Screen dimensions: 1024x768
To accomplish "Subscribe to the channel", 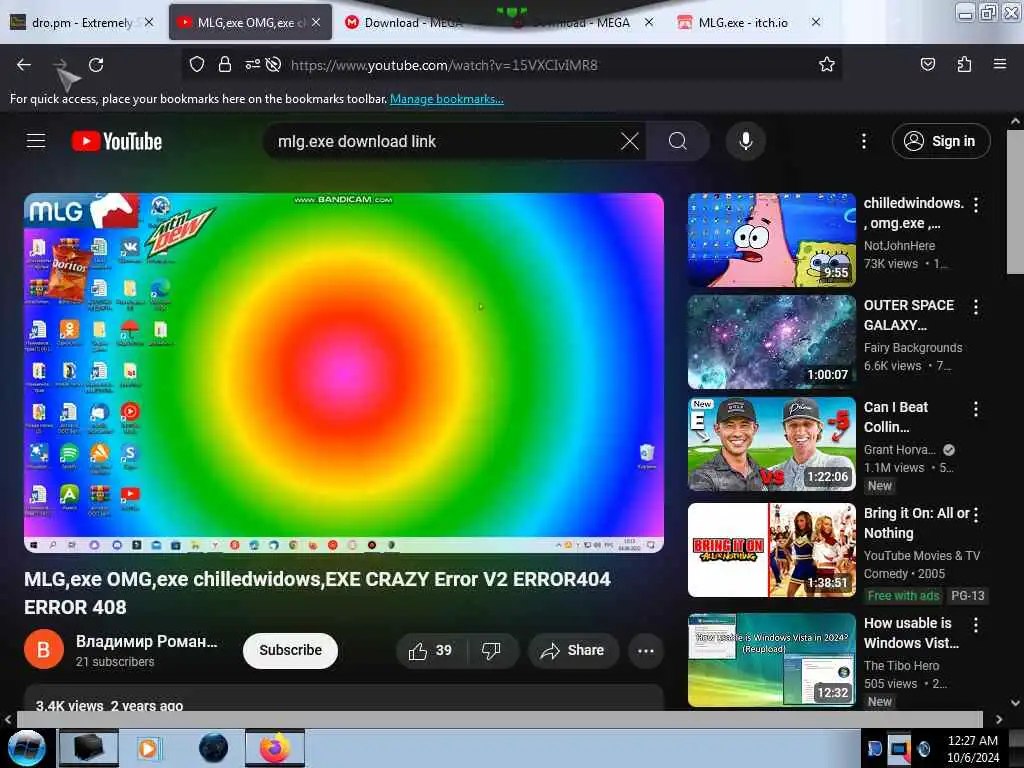I will coord(291,650).
